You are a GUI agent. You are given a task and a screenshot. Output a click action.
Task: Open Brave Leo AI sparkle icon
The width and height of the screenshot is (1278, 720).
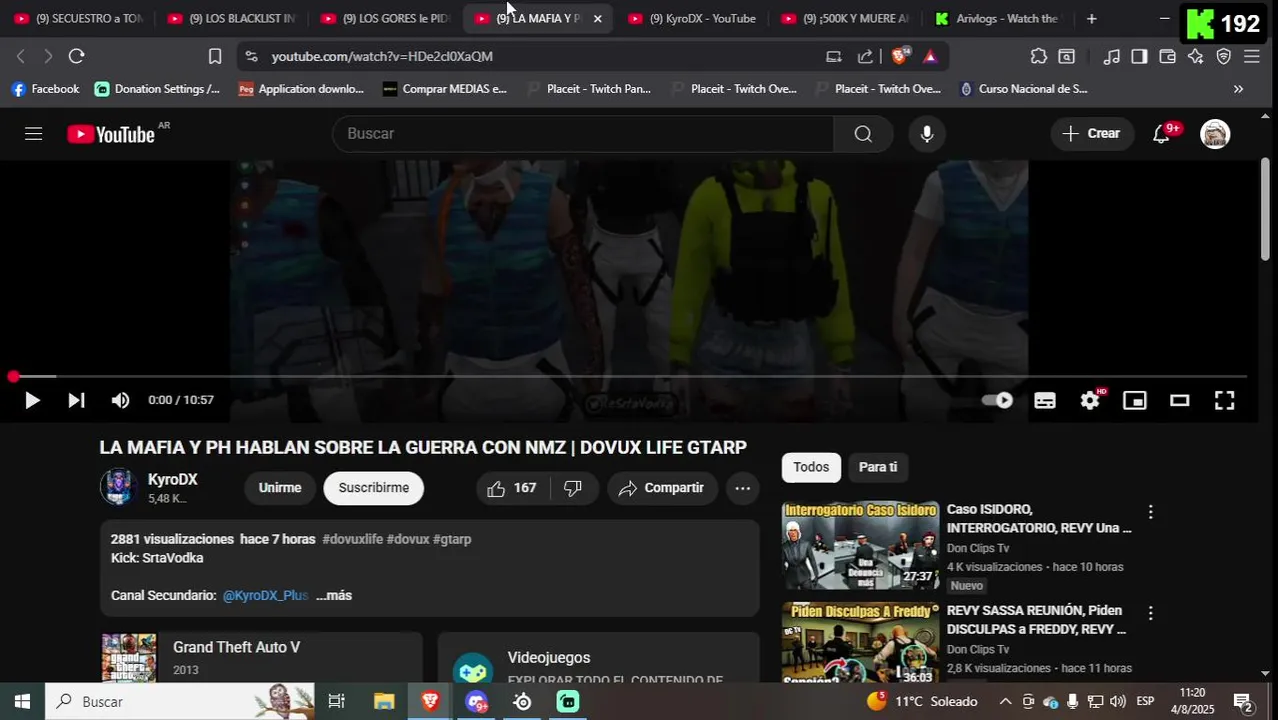[x=1195, y=56]
